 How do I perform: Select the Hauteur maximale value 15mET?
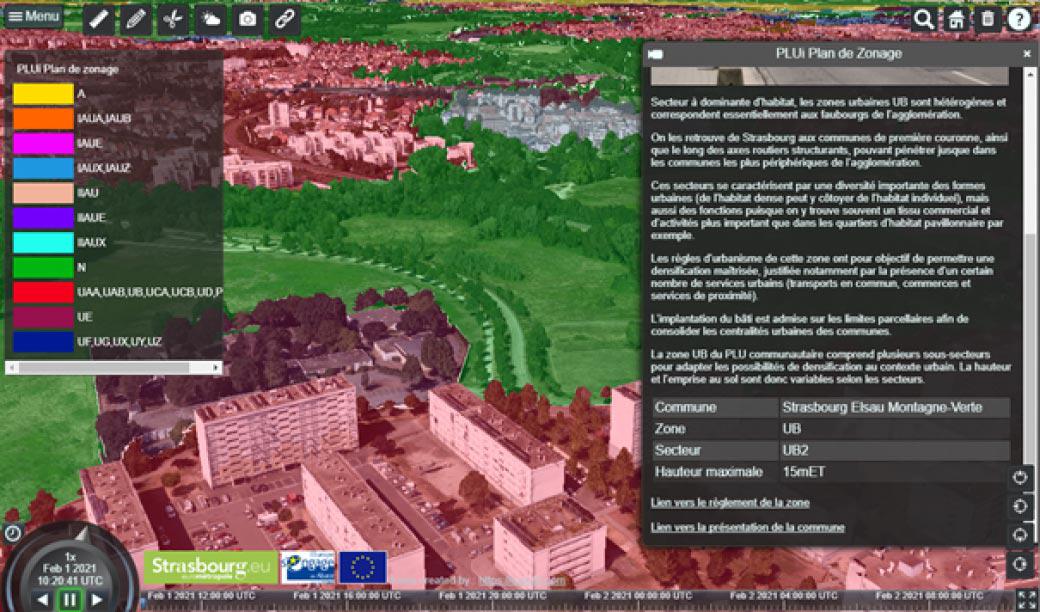coord(804,472)
